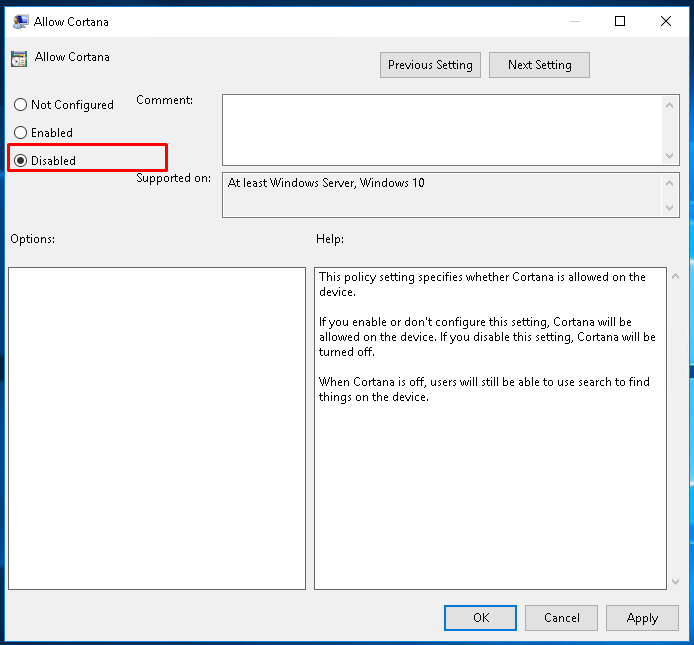Click the Comment box scroll down arrow
This screenshot has width=694, height=645.
point(670,156)
